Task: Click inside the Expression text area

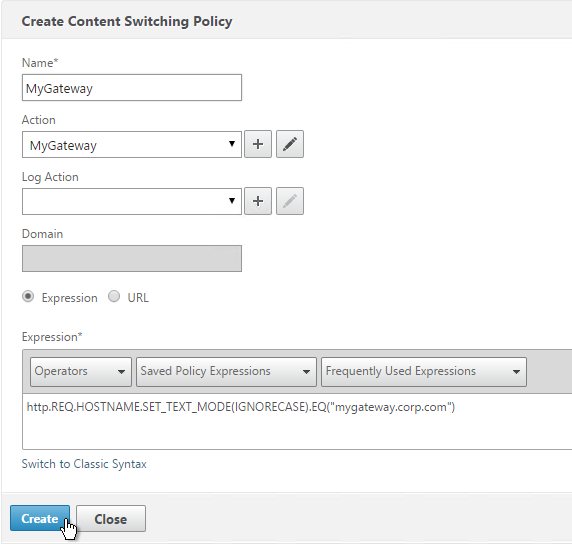Action: (297, 421)
